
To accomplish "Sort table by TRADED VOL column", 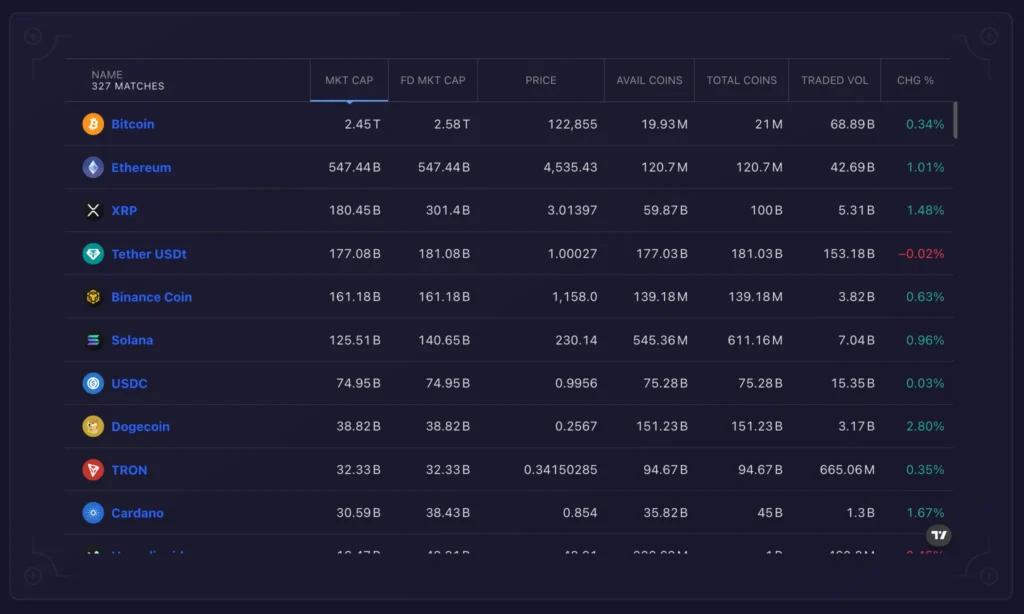I will coord(834,80).
